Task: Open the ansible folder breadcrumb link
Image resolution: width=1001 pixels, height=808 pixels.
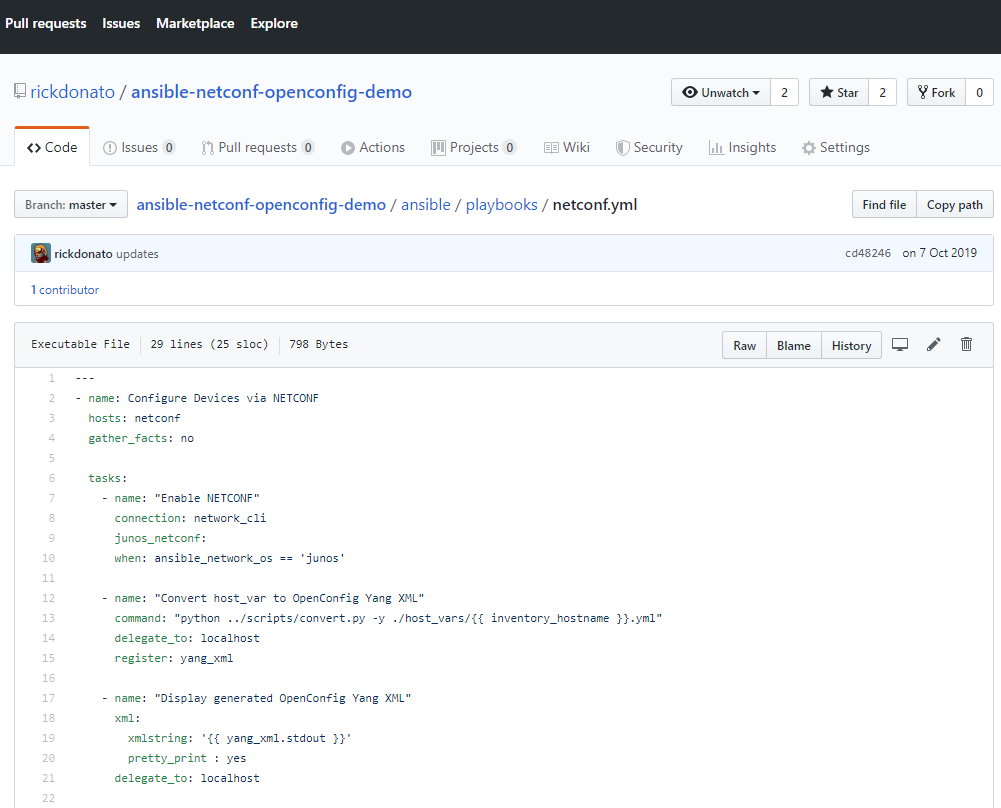Action: pos(426,205)
